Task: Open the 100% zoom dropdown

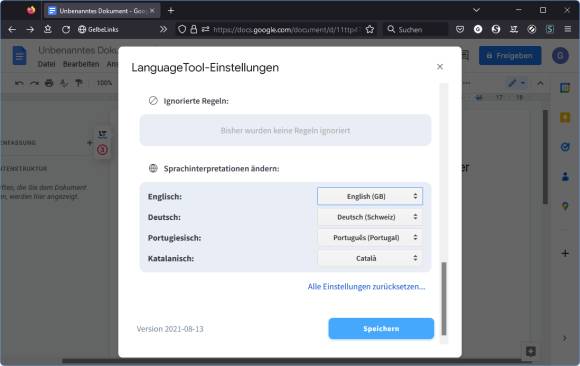Action: [104, 83]
